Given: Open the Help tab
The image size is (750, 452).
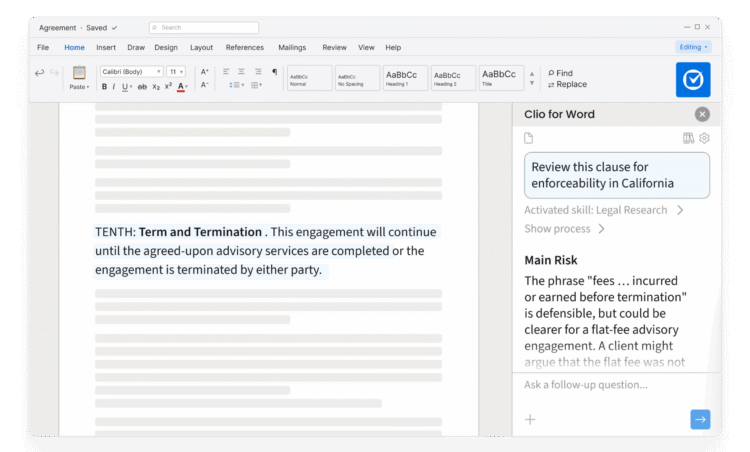Looking at the screenshot, I should tap(393, 47).
